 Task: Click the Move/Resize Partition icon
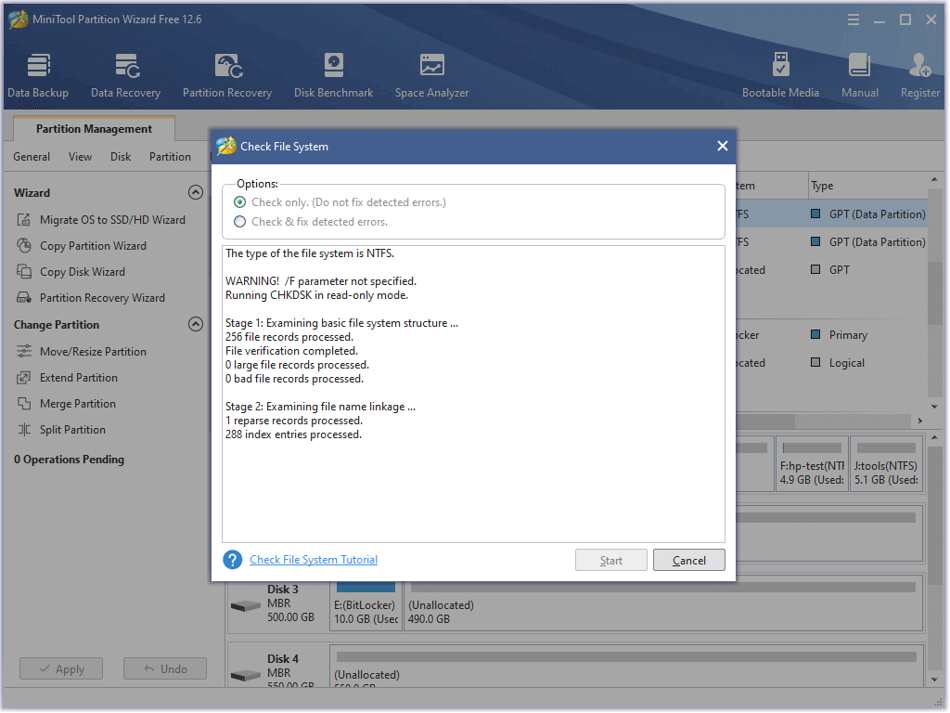point(24,351)
